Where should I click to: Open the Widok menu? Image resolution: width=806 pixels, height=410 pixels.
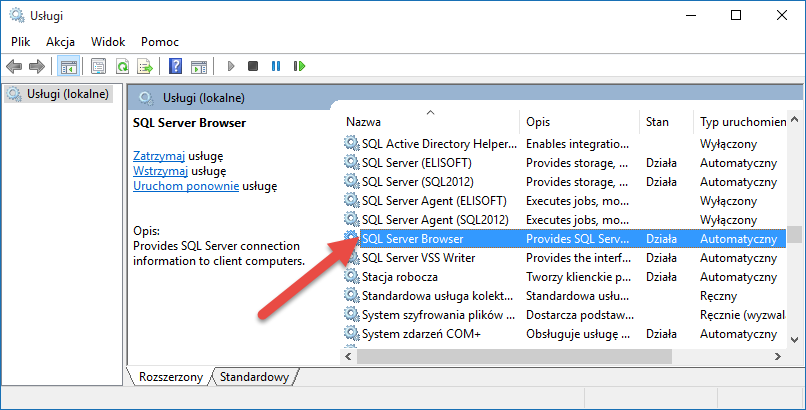click(108, 42)
